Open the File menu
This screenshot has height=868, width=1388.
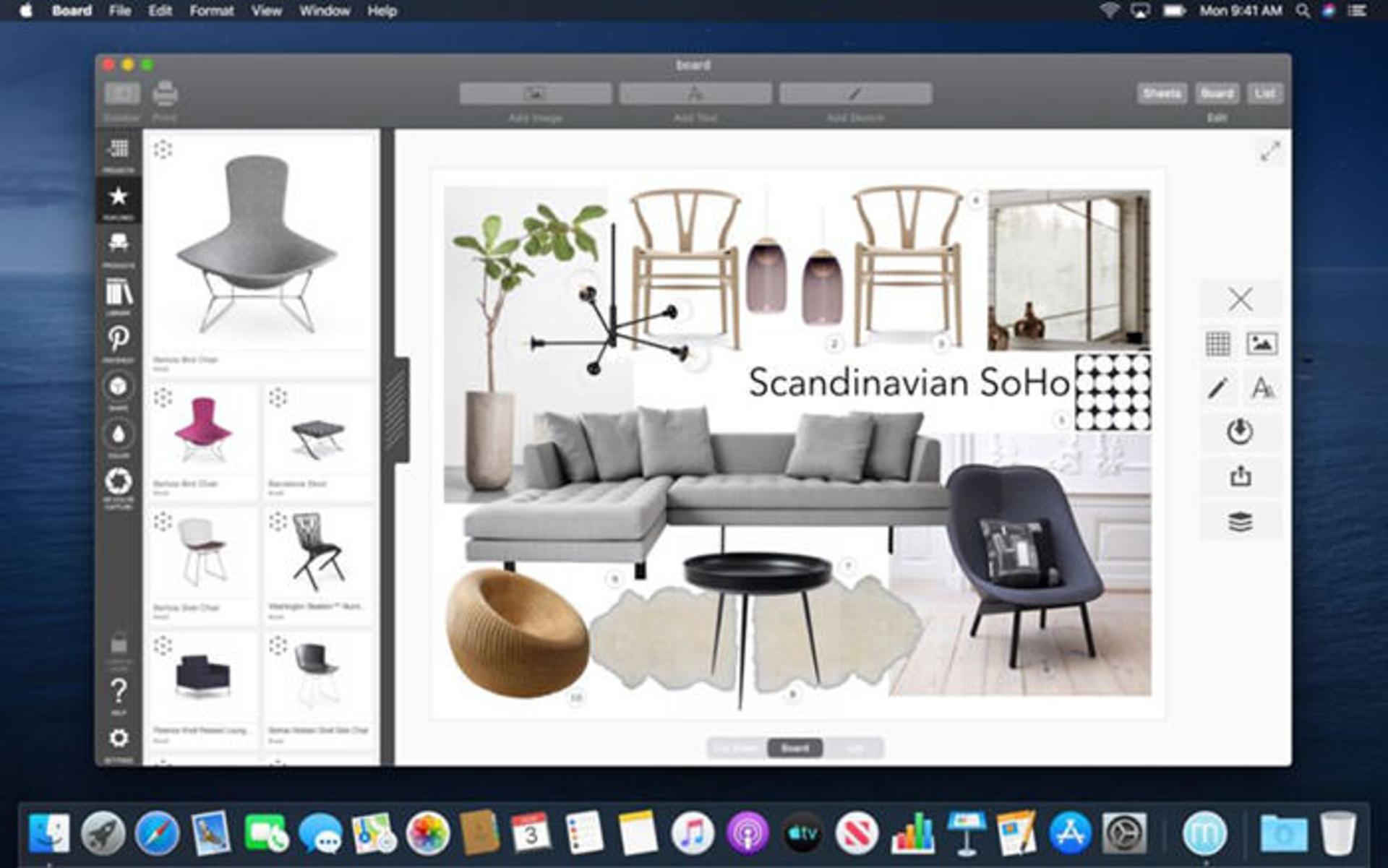[x=119, y=11]
